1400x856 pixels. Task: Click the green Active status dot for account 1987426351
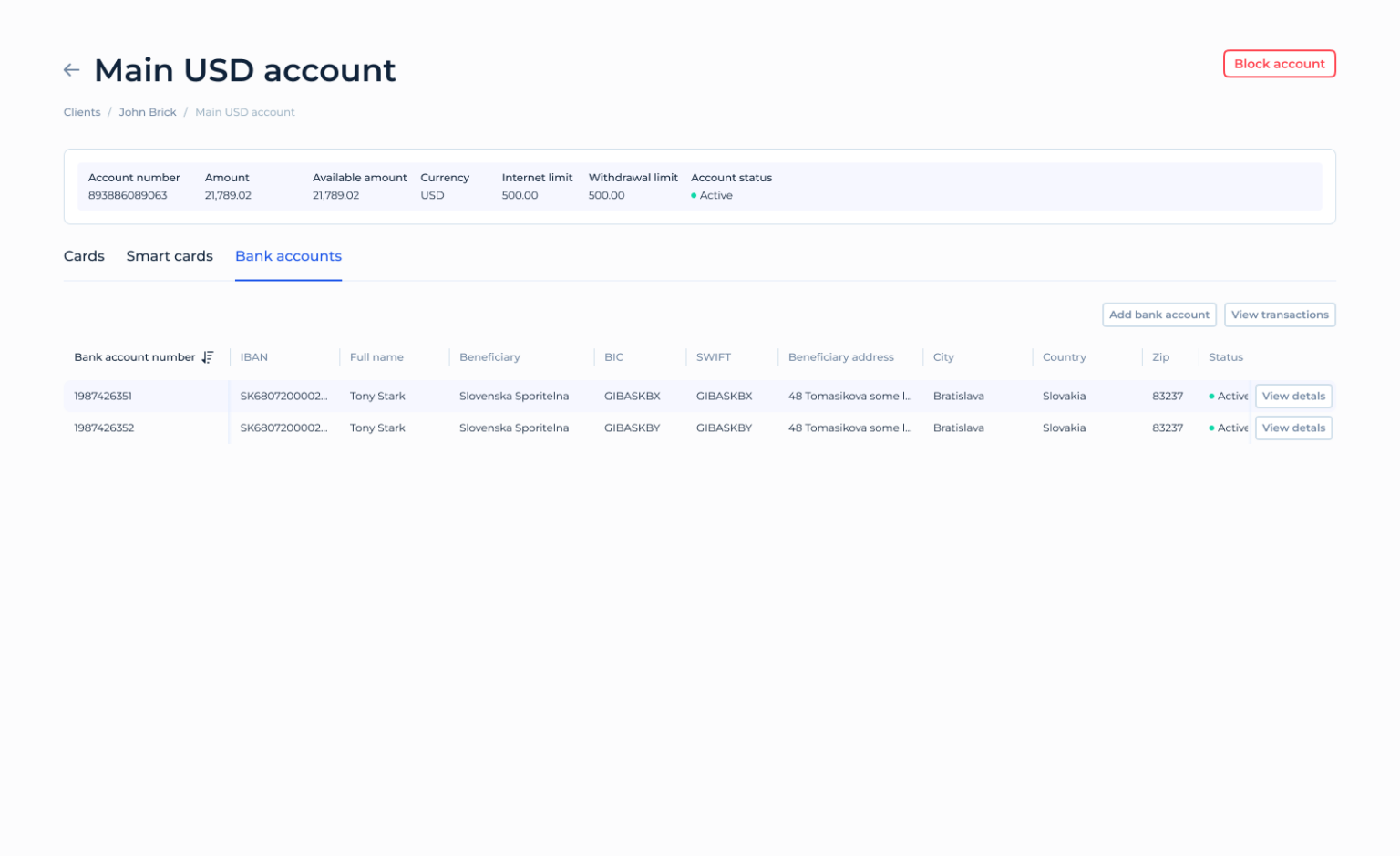pyautogui.click(x=1210, y=396)
